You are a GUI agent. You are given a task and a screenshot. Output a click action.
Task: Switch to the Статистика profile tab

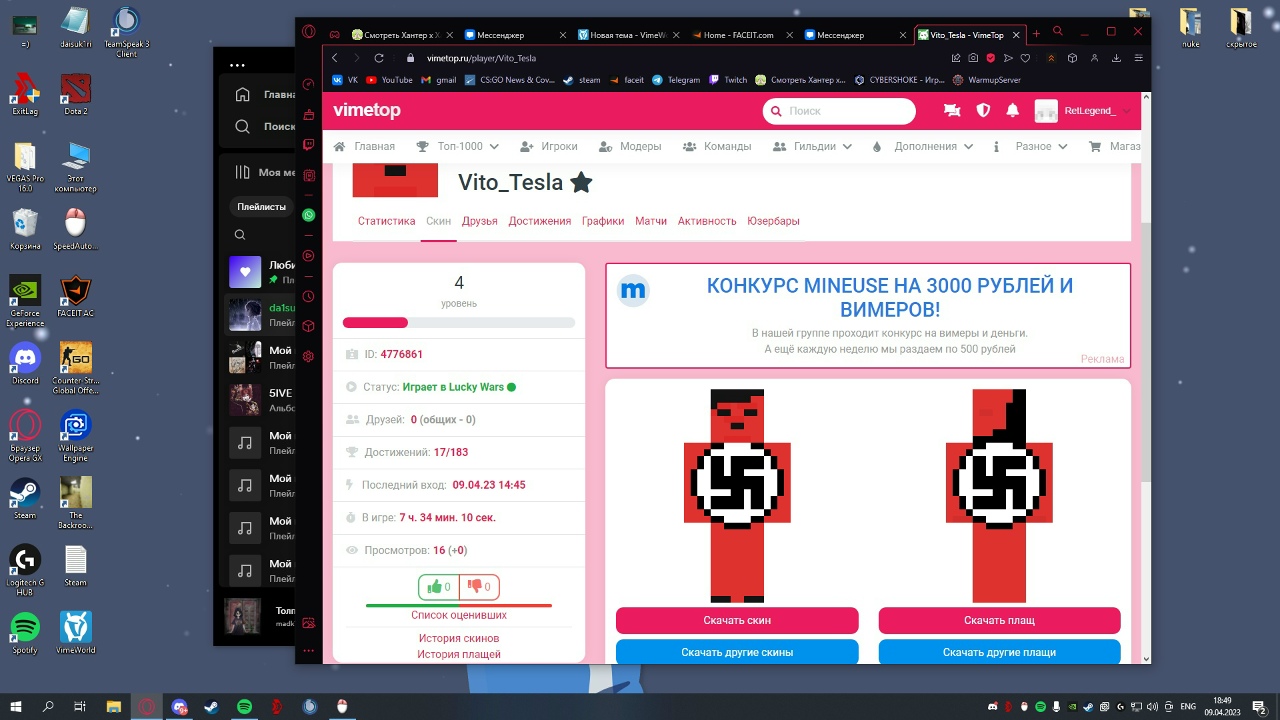386,221
